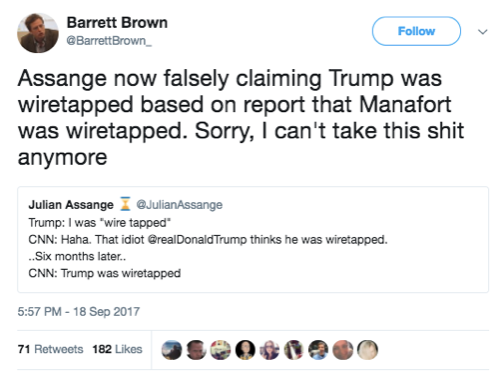Expand the tweet options chevron menu
This screenshot has height=377, width=501.
tap(483, 32)
